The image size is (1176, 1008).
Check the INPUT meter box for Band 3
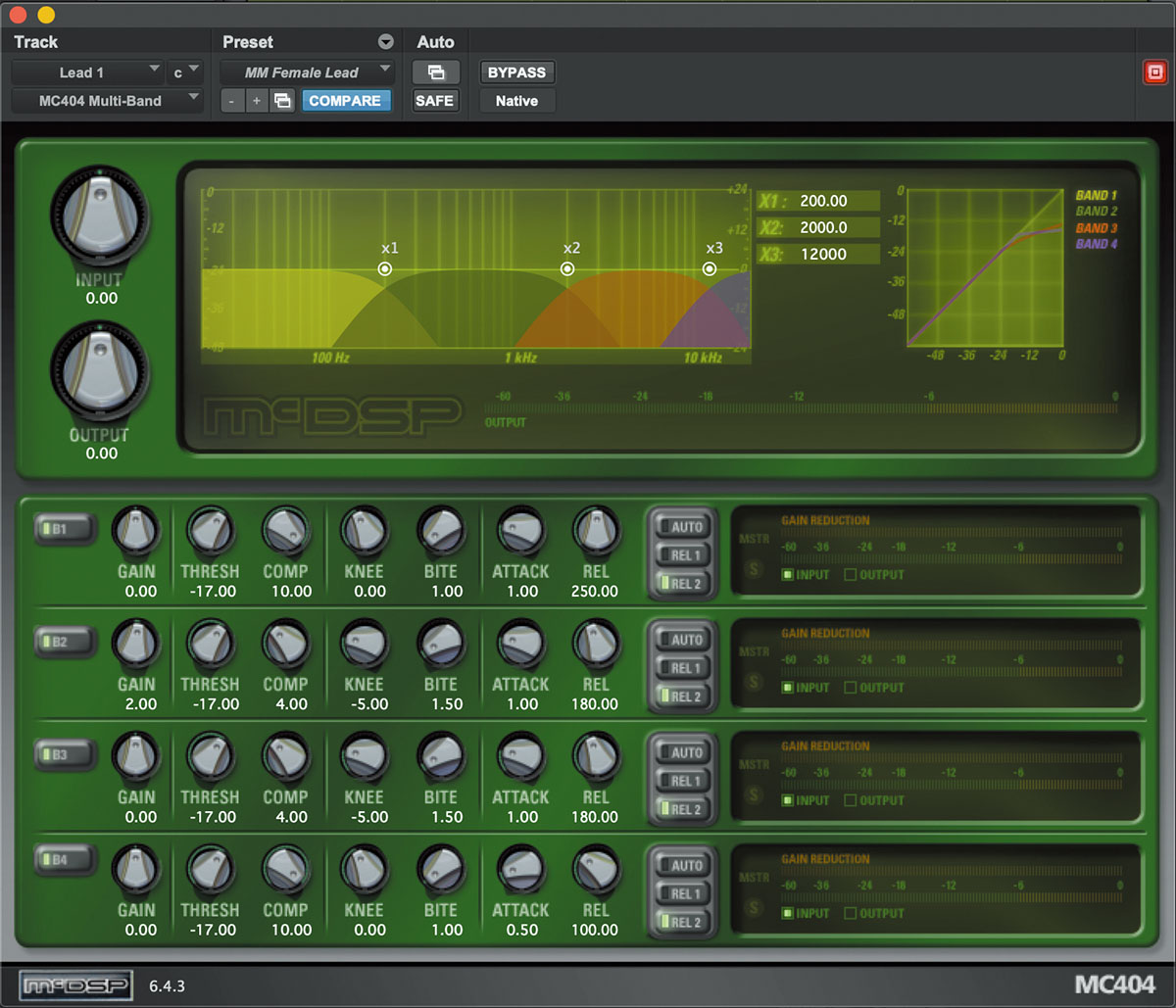[x=787, y=800]
